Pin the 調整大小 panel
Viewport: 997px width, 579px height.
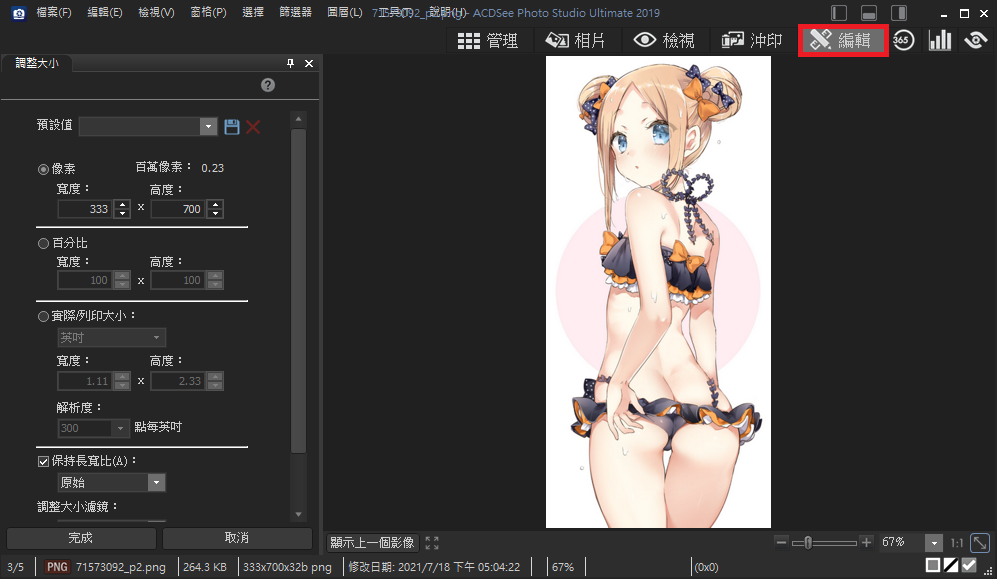click(291, 63)
